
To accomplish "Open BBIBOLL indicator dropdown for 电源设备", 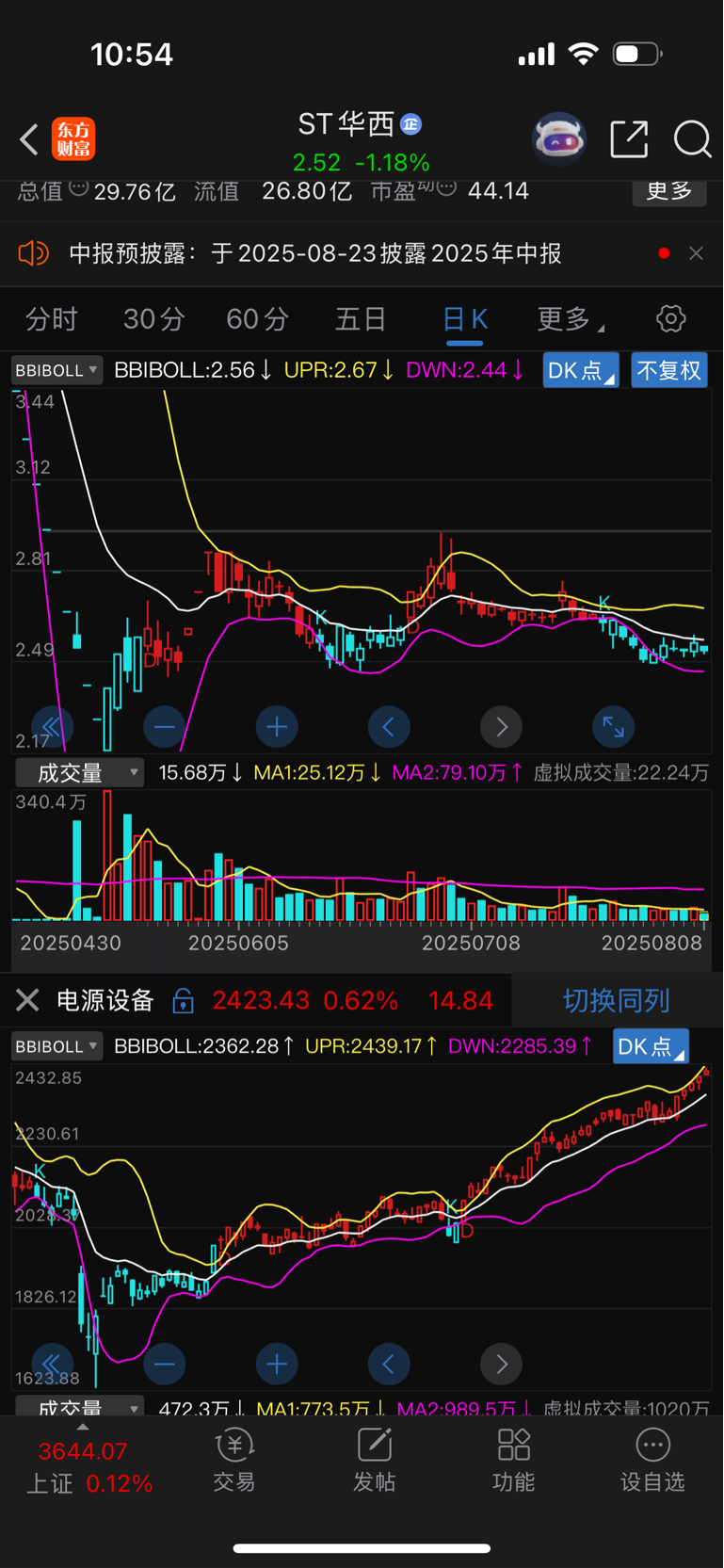I will click(56, 1046).
